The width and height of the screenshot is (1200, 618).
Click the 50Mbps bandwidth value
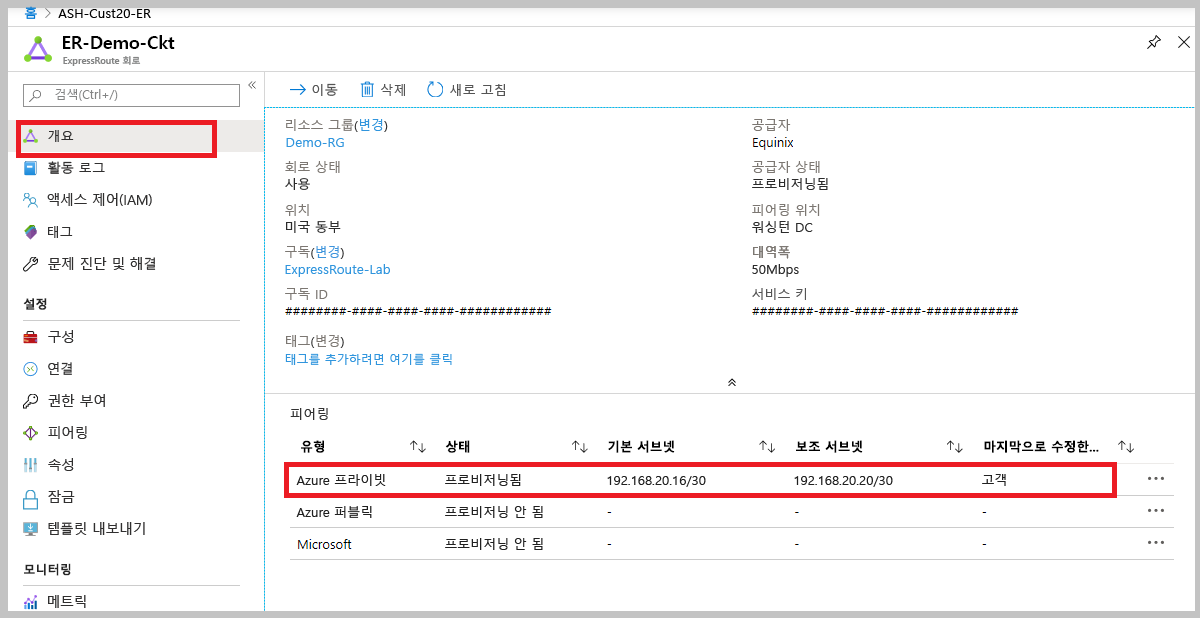775,269
